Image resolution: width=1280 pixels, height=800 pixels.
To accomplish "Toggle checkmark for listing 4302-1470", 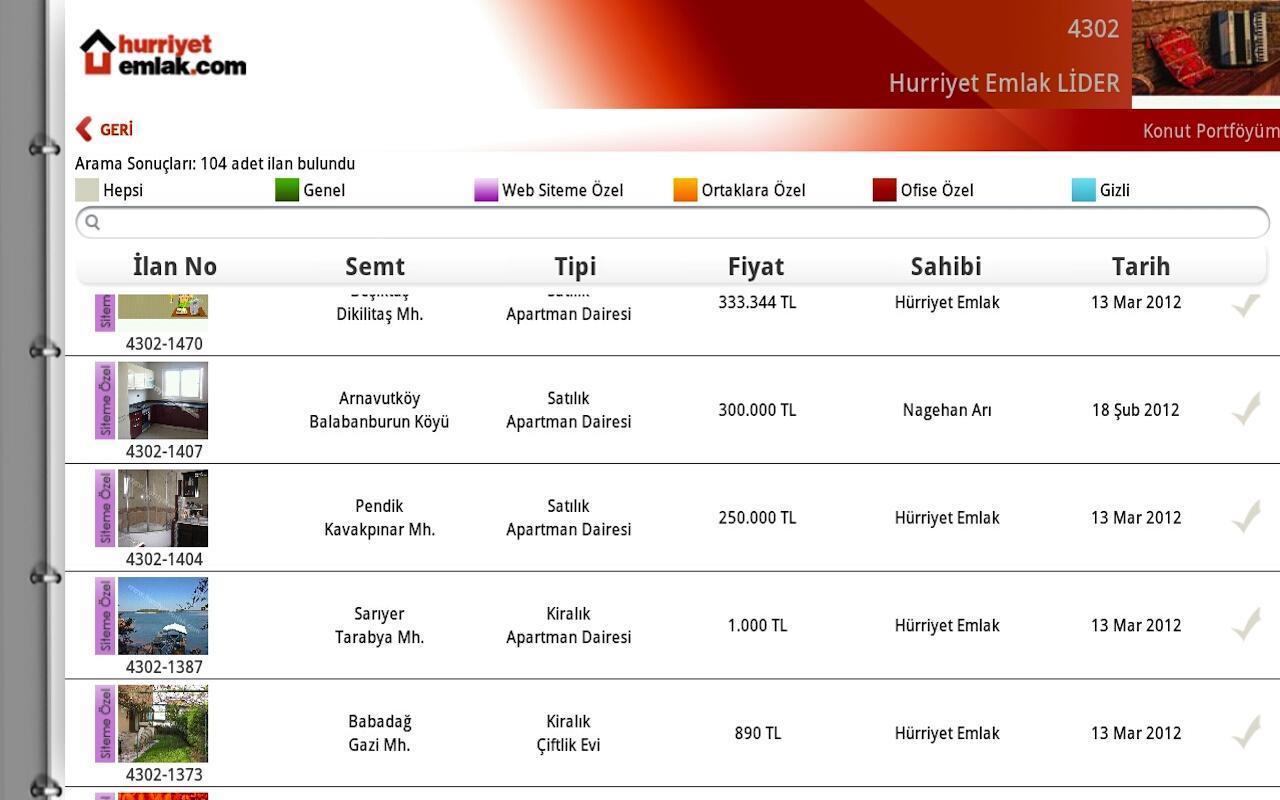I will tap(1246, 304).
